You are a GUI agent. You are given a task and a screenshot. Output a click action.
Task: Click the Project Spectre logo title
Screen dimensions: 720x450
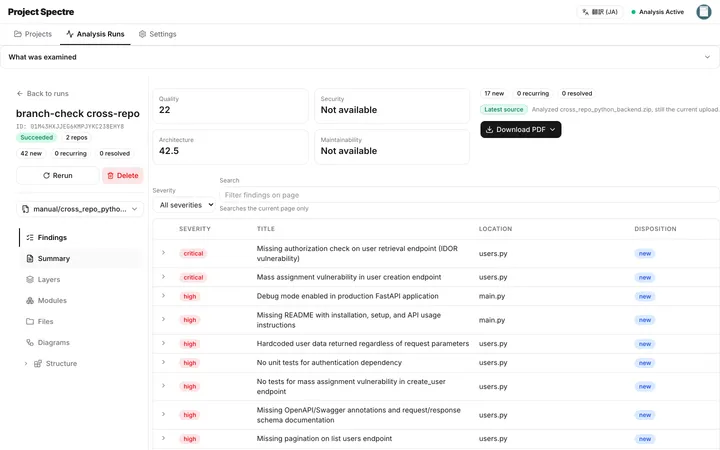coord(41,12)
